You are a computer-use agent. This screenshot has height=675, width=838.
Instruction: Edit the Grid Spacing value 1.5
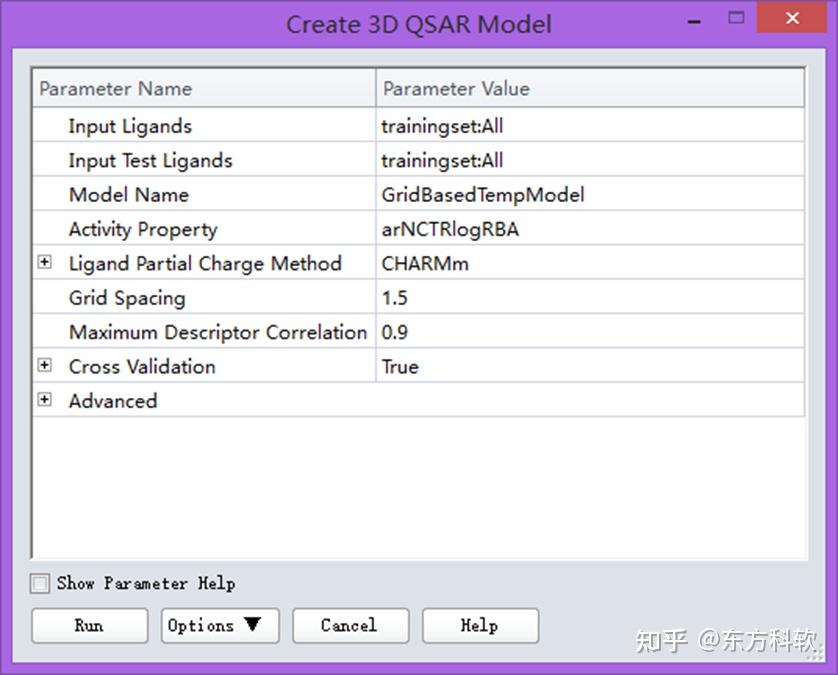point(590,297)
